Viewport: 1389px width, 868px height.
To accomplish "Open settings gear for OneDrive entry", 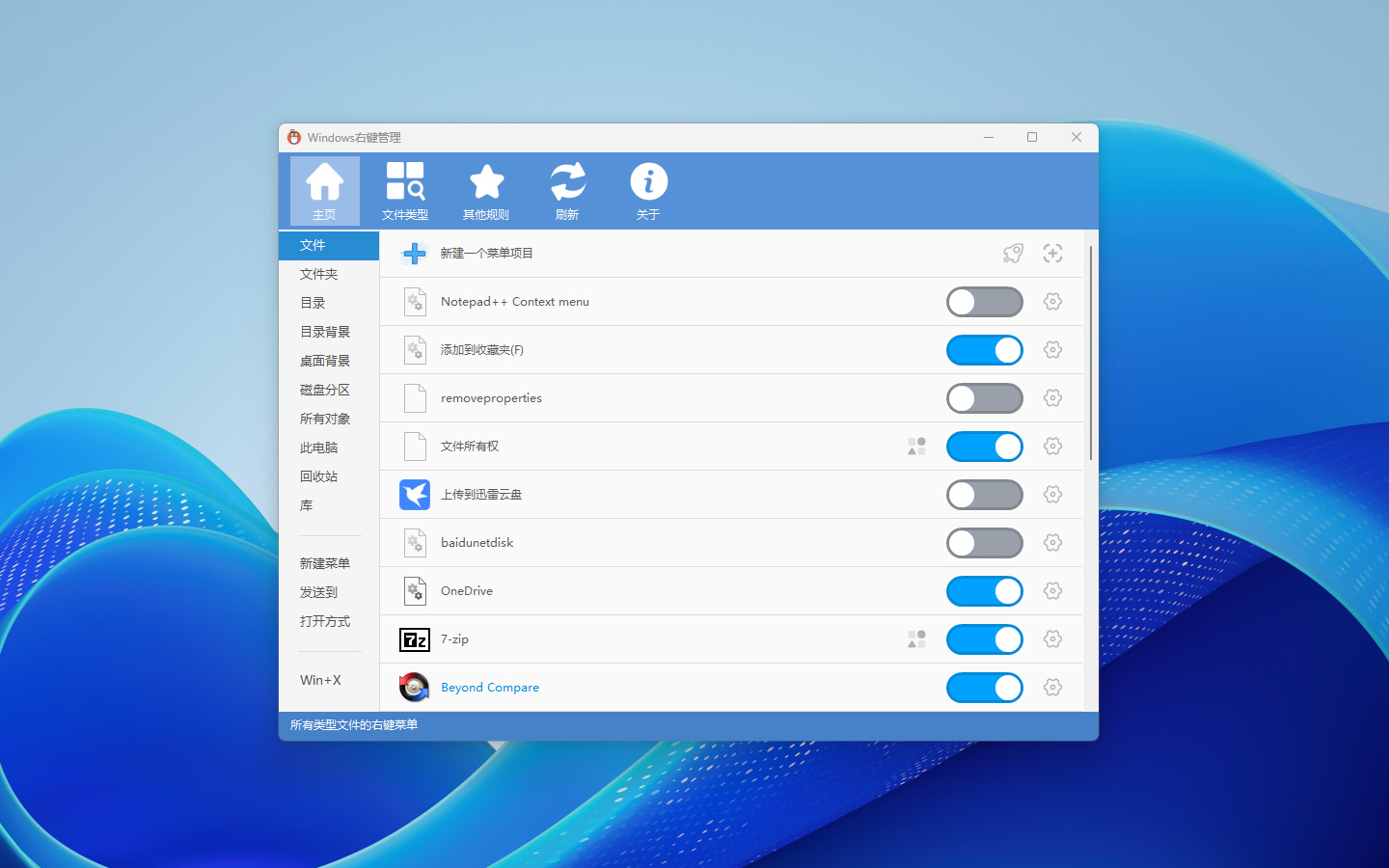I will (1052, 591).
